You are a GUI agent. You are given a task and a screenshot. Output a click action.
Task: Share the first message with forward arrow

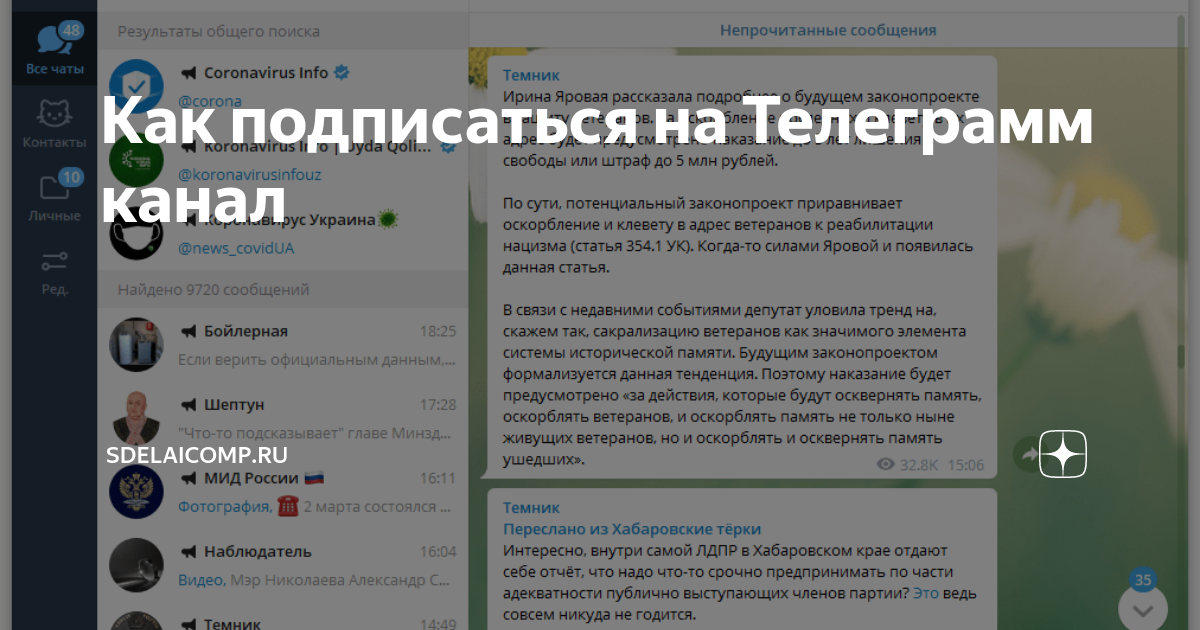pyautogui.click(x=1030, y=456)
